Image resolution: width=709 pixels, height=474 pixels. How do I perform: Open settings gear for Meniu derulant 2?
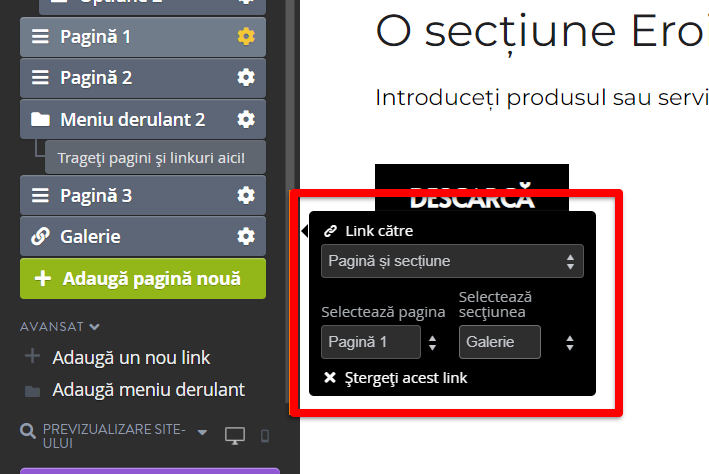pyautogui.click(x=246, y=119)
